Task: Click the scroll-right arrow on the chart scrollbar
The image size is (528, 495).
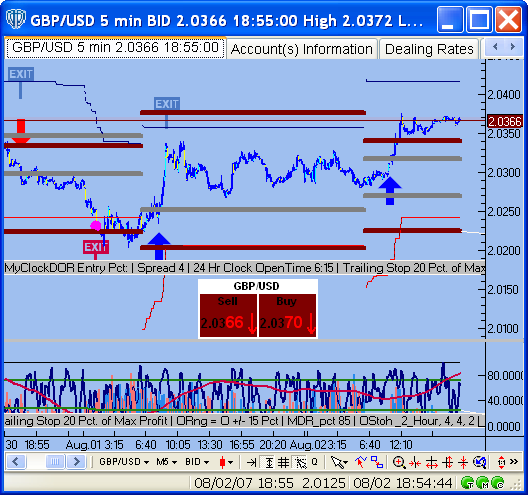Action: click(76, 462)
